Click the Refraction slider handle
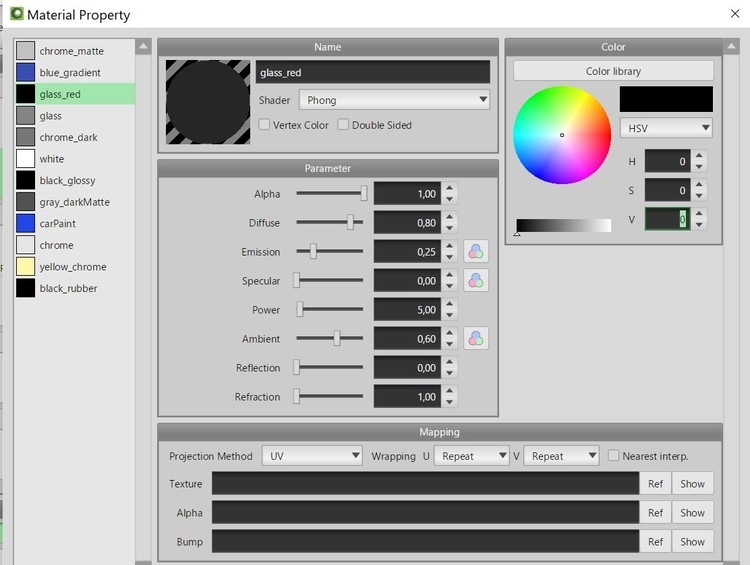 click(x=297, y=396)
